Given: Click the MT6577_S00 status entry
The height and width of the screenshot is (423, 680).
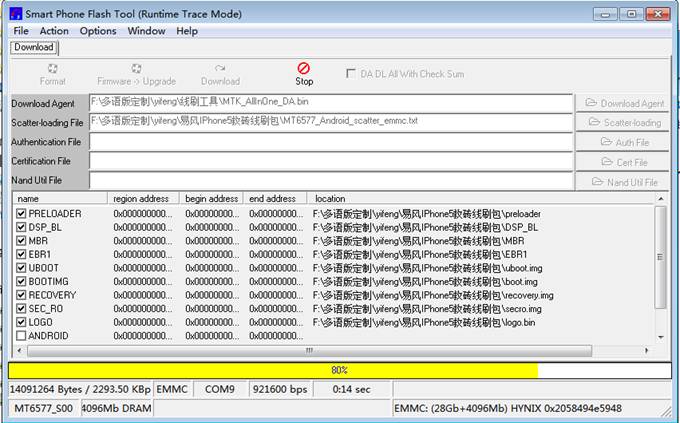Looking at the screenshot, I should 43,409.
